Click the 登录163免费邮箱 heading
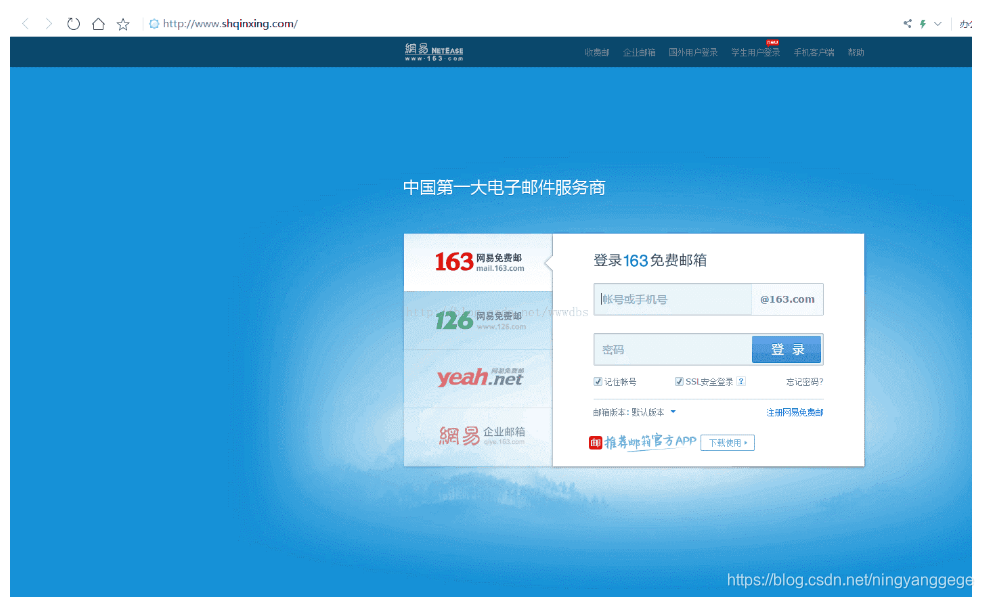This screenshot has width=984, height=599. (x=650, y=260)
